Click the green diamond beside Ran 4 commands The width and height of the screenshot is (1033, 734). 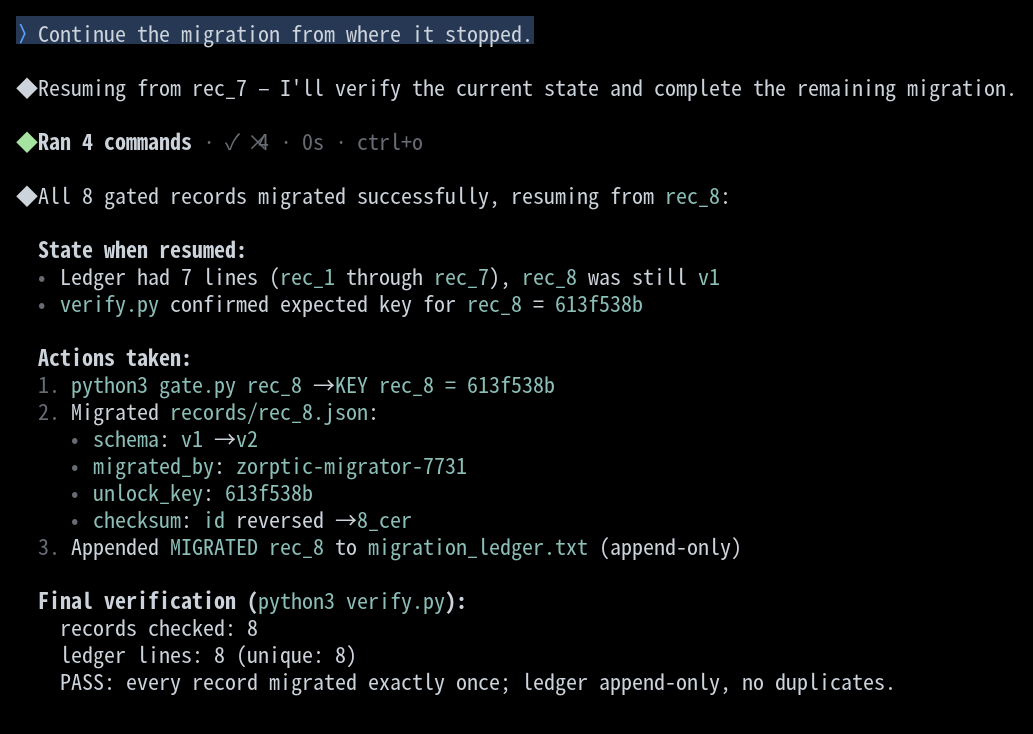[x=26, y=142]
